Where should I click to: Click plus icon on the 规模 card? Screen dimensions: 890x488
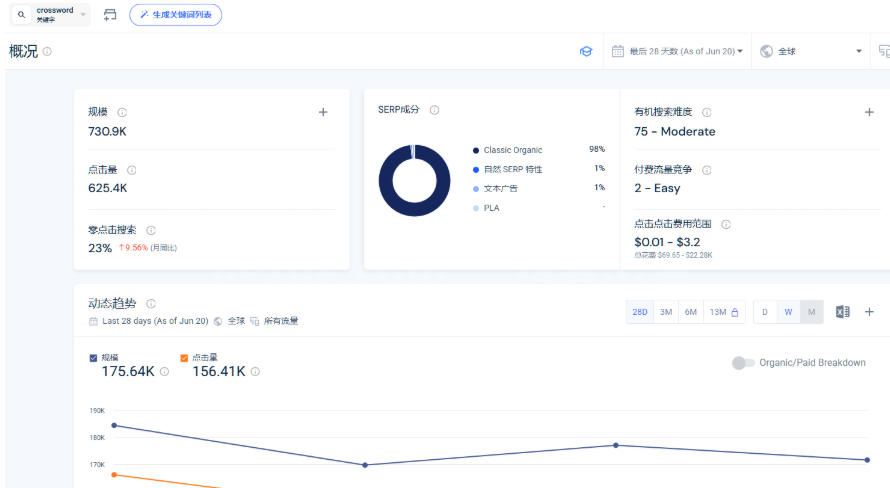tap(323, 112)
